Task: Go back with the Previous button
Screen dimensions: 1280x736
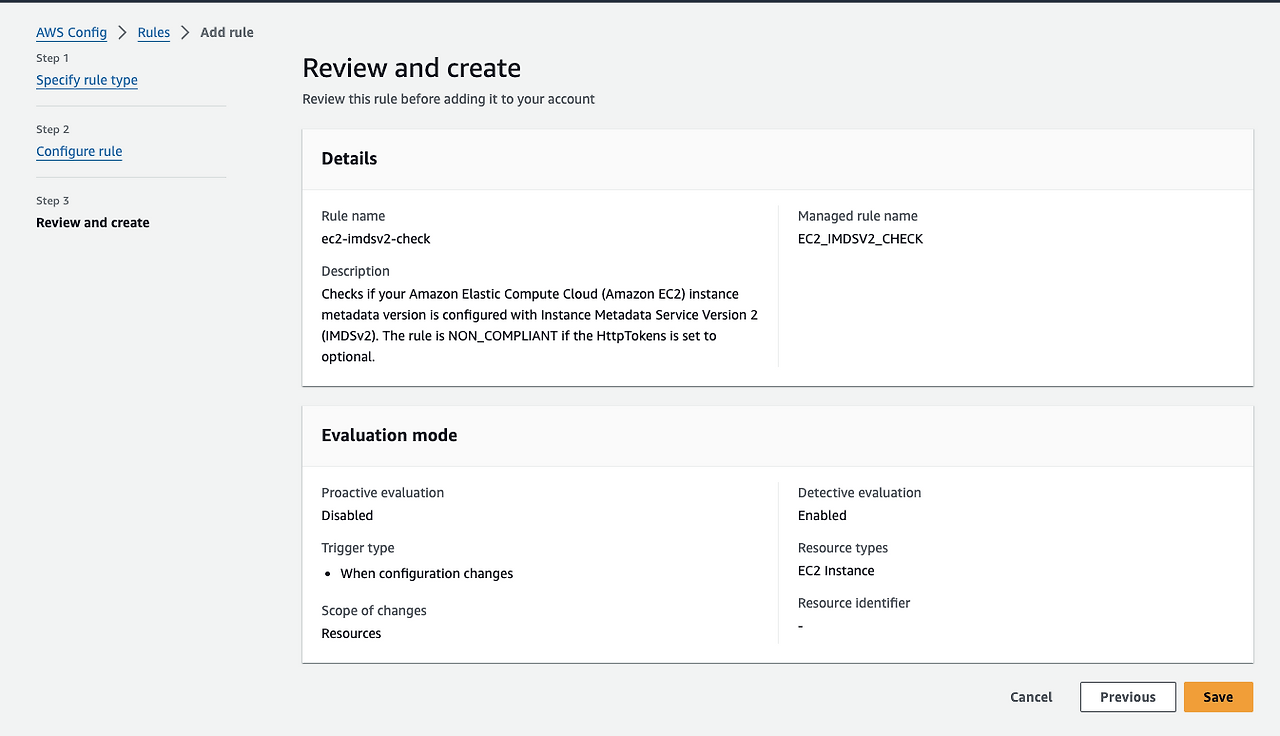Action: 1127,697
